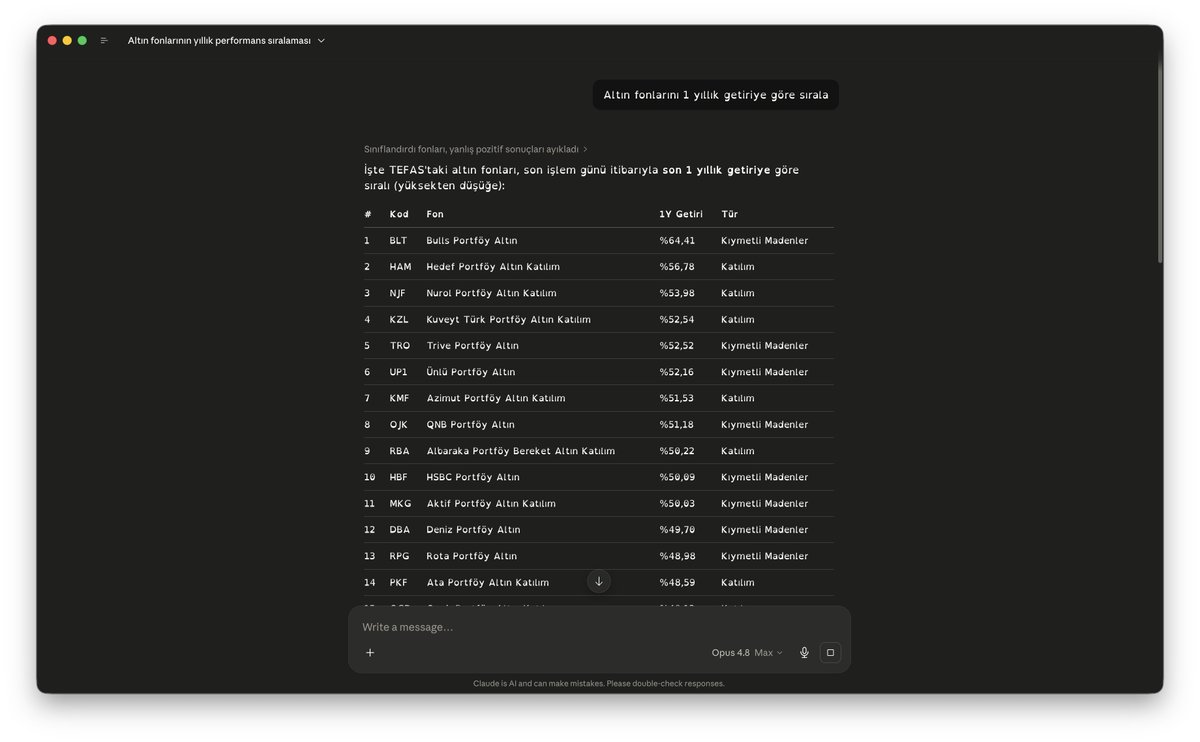The width and height of the screenshot is (1200, 742).
Task: Click the return value '%56,78'
Action: (677, 267)
